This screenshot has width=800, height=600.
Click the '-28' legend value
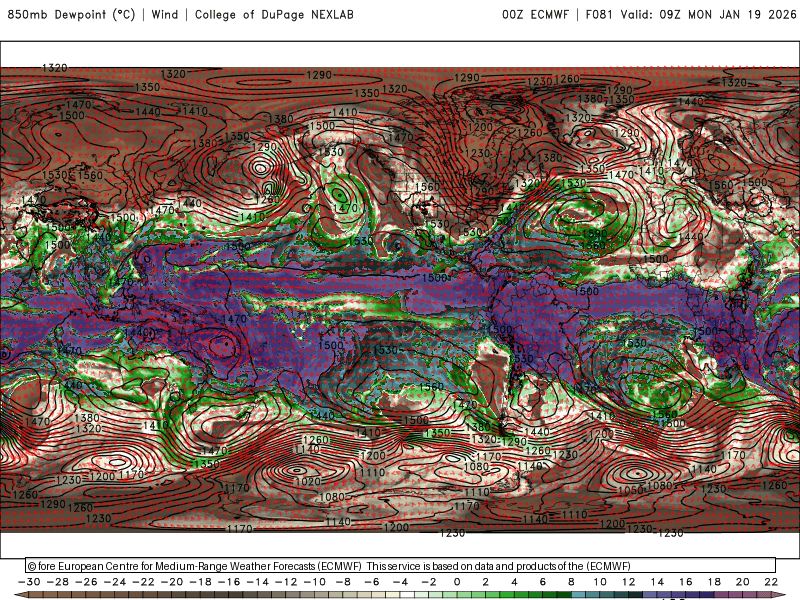[x=58, y=582]
